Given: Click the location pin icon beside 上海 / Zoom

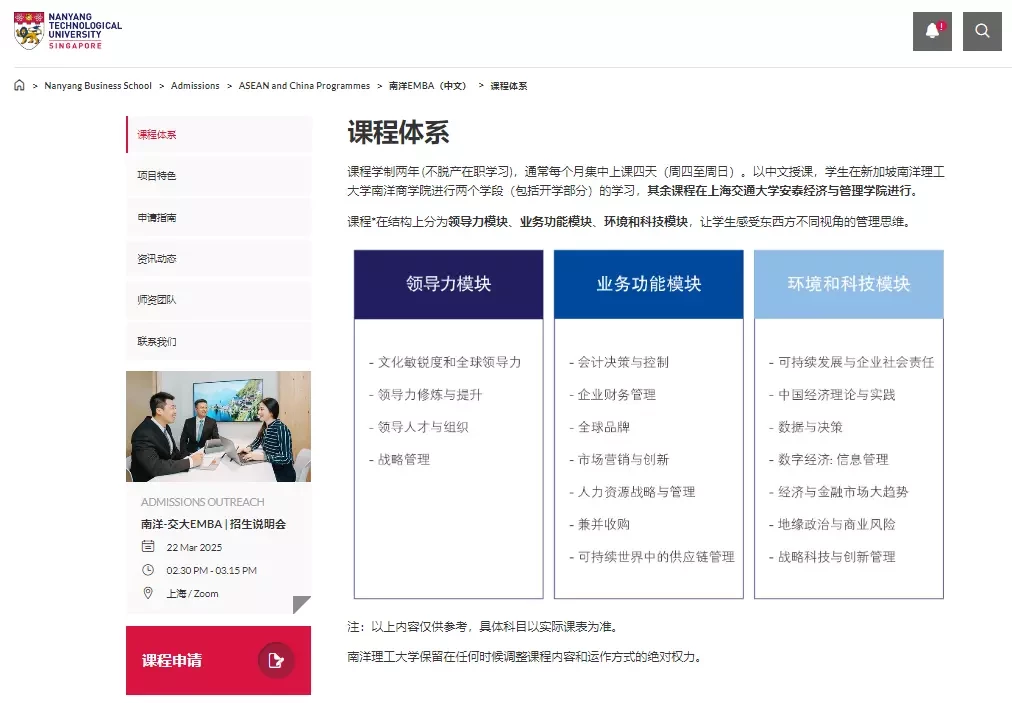Looking at the screenshot, I should pyautogui.click(x=148, y=593).
